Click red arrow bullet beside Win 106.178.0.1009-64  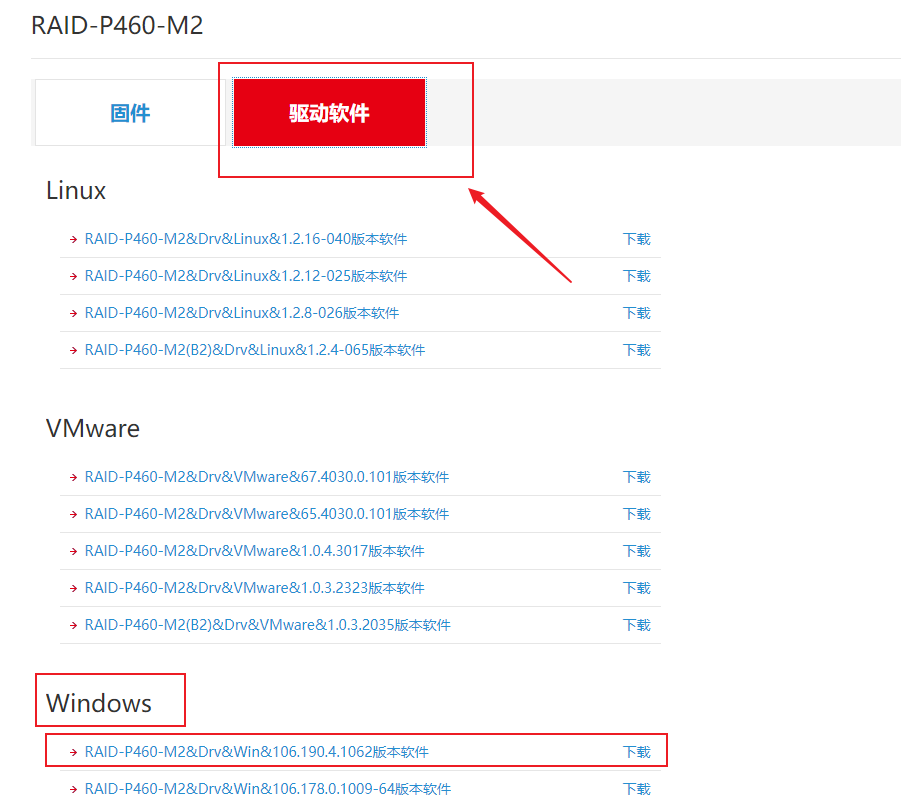coord(73,789)
